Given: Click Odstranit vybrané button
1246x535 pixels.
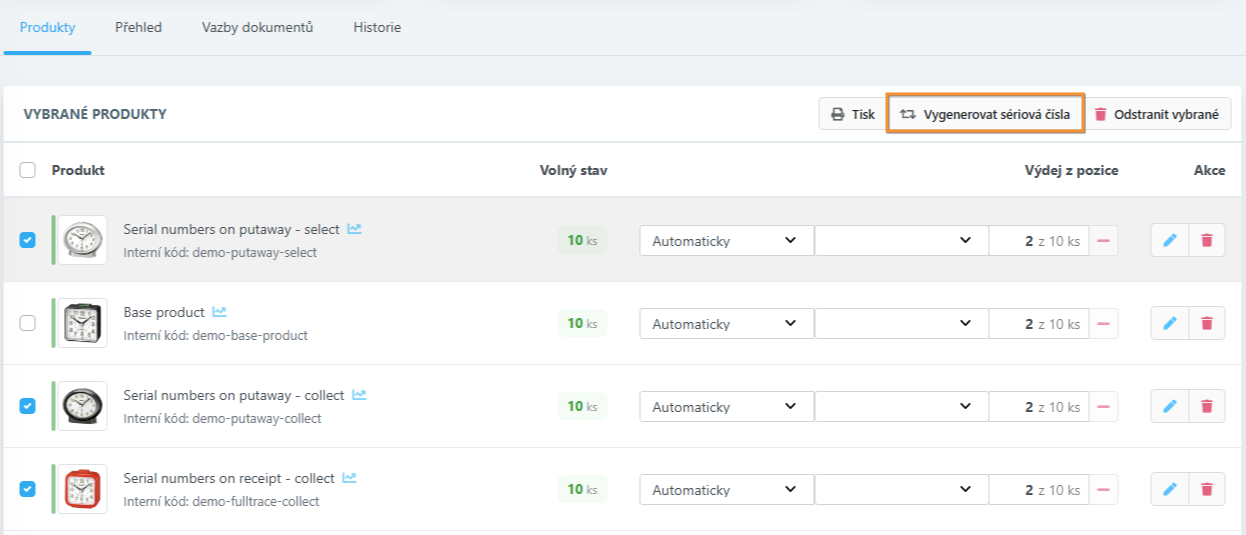Looking at the screenshot, I should coord(1158,114).
